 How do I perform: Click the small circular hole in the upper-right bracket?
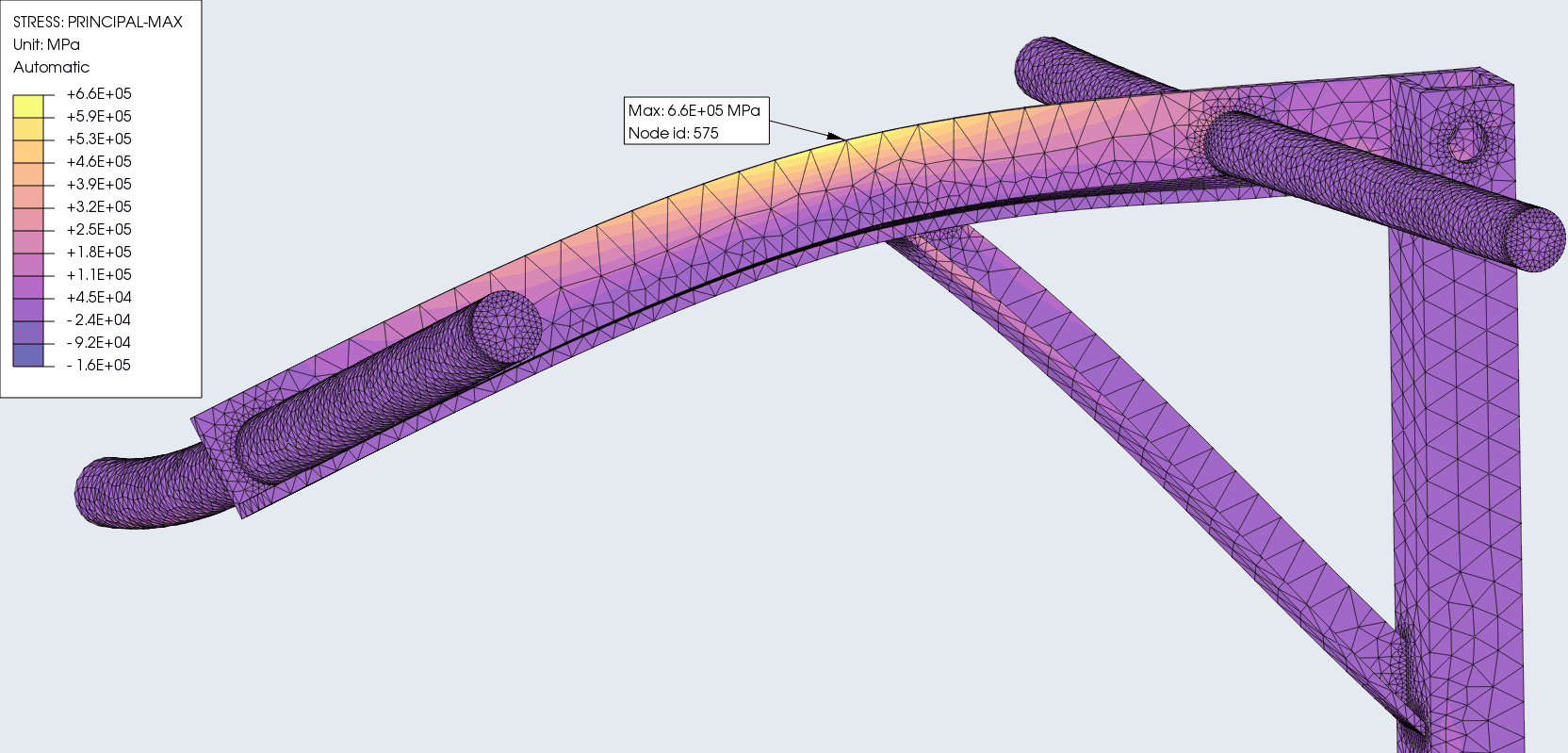[x=1466, y=140]
